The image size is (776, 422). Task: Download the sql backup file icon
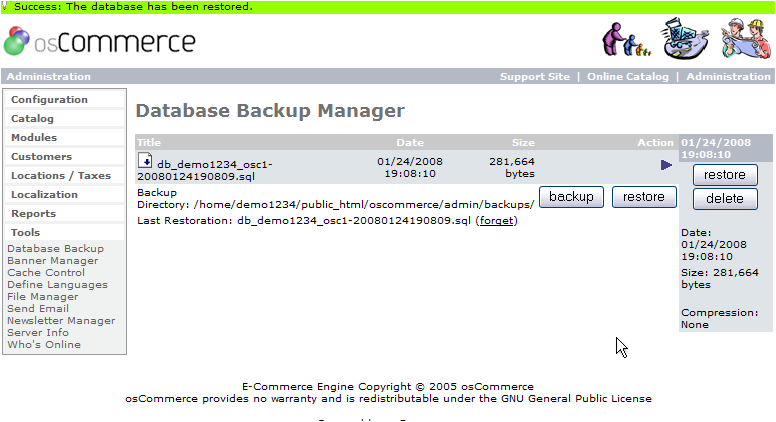click(x=145, y=160)
